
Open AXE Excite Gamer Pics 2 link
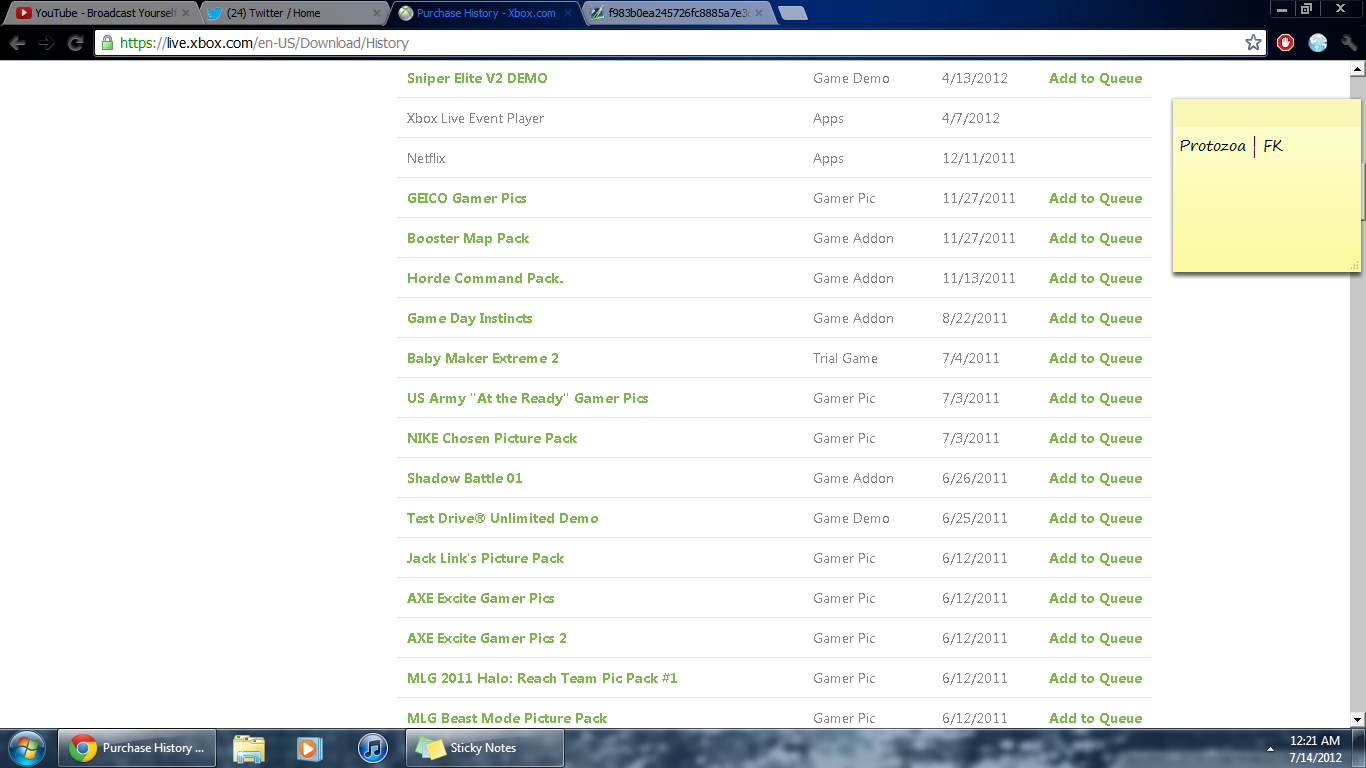tap(487, 638)
